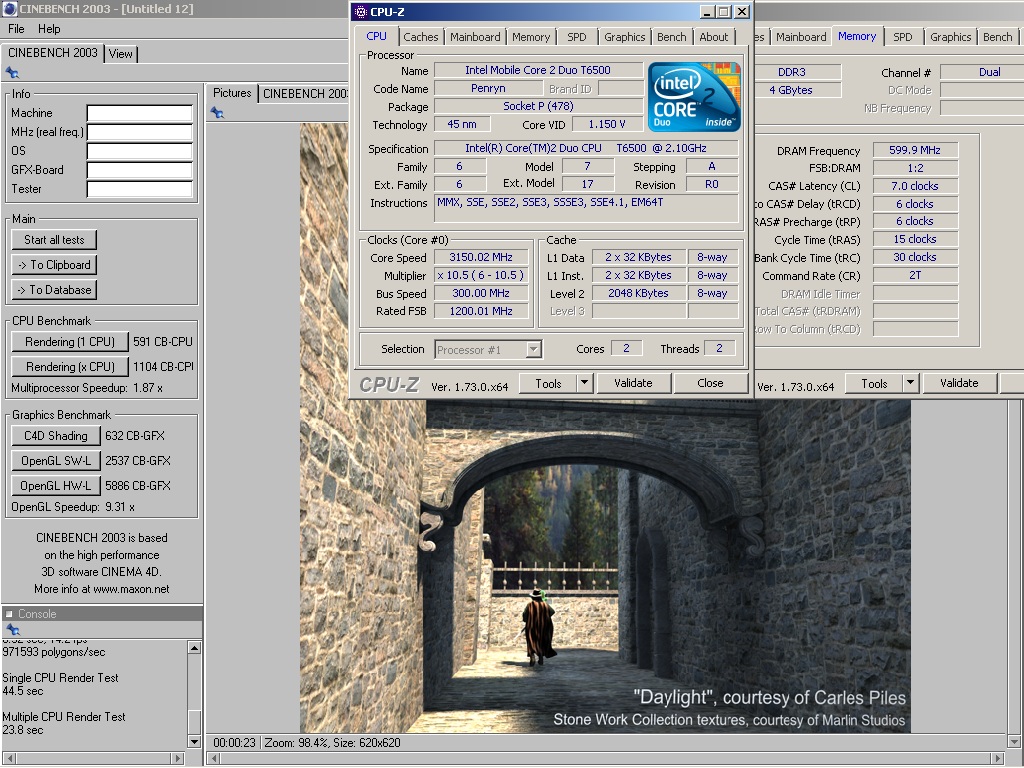
Task: Run the OpenGL HW-L benchmark
Action: point(56,485)
